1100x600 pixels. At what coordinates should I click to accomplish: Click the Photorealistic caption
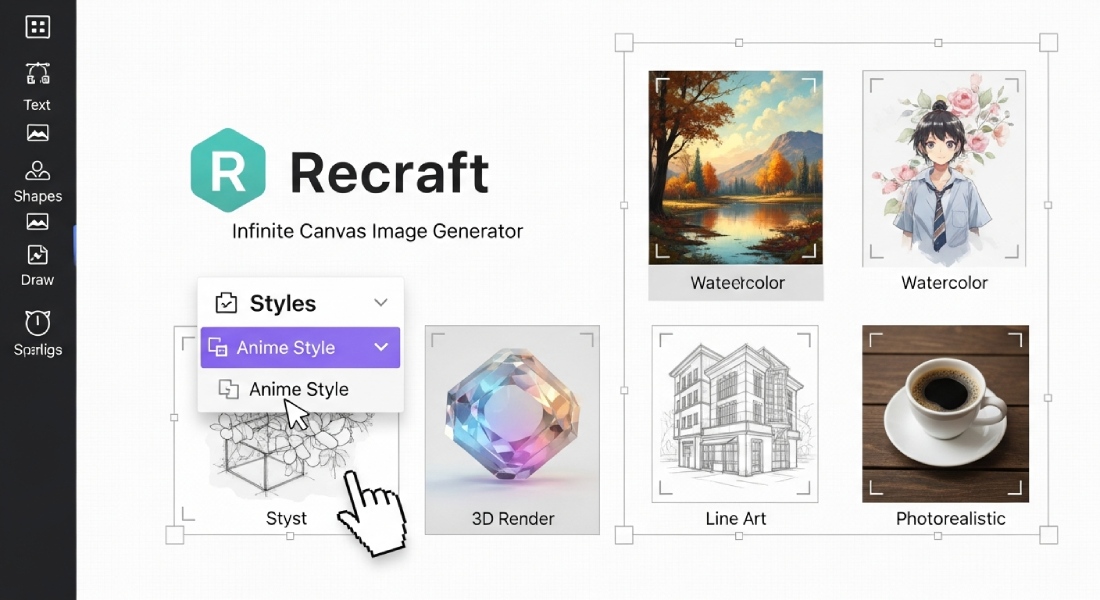pyautogui.click(x=951, y=519)
